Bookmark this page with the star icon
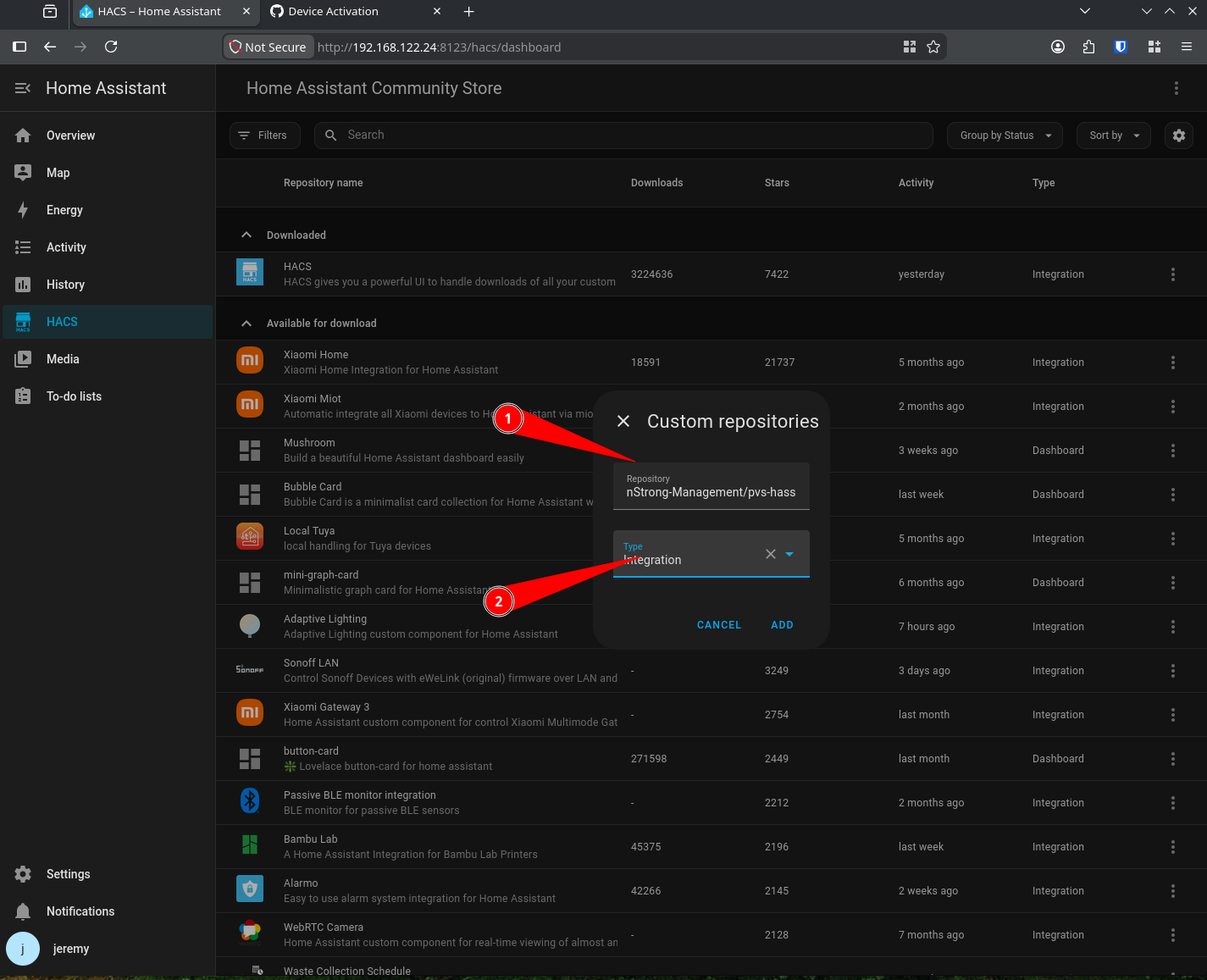The image size is (1207, 980). 933,47
